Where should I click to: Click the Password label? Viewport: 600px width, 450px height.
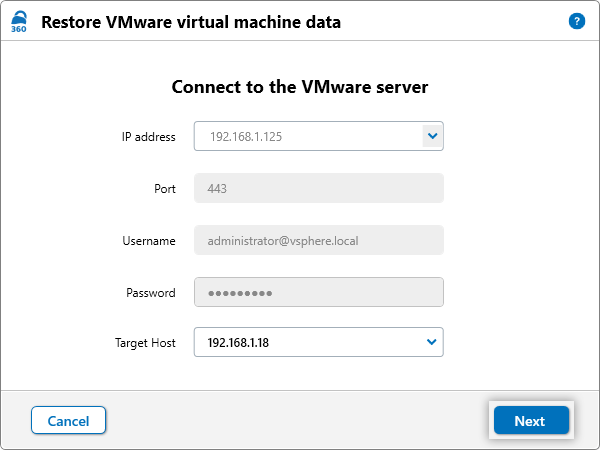coord(151,293)
